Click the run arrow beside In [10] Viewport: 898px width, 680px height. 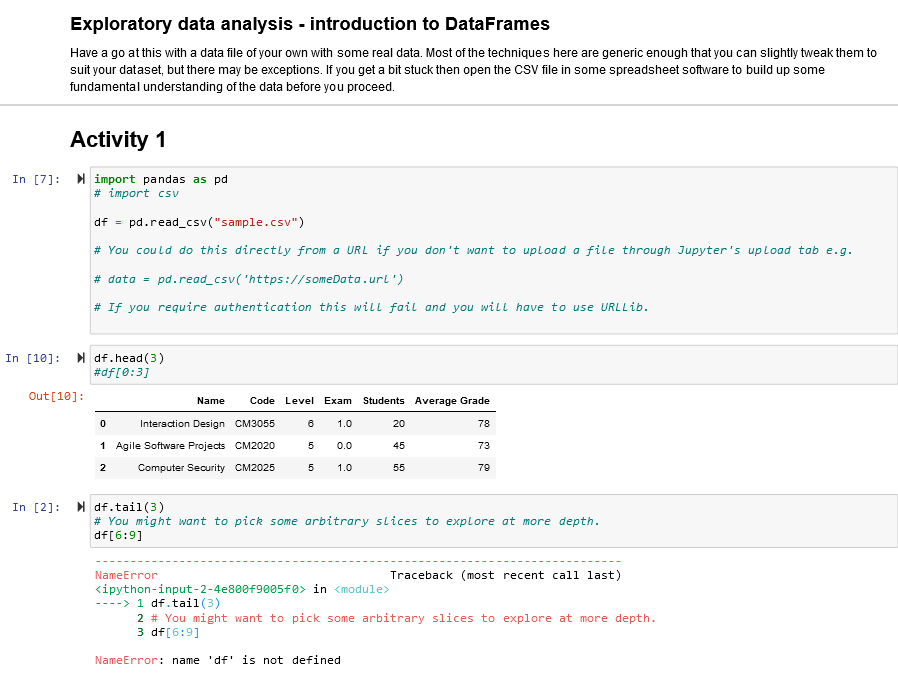[x=80, y=357]
